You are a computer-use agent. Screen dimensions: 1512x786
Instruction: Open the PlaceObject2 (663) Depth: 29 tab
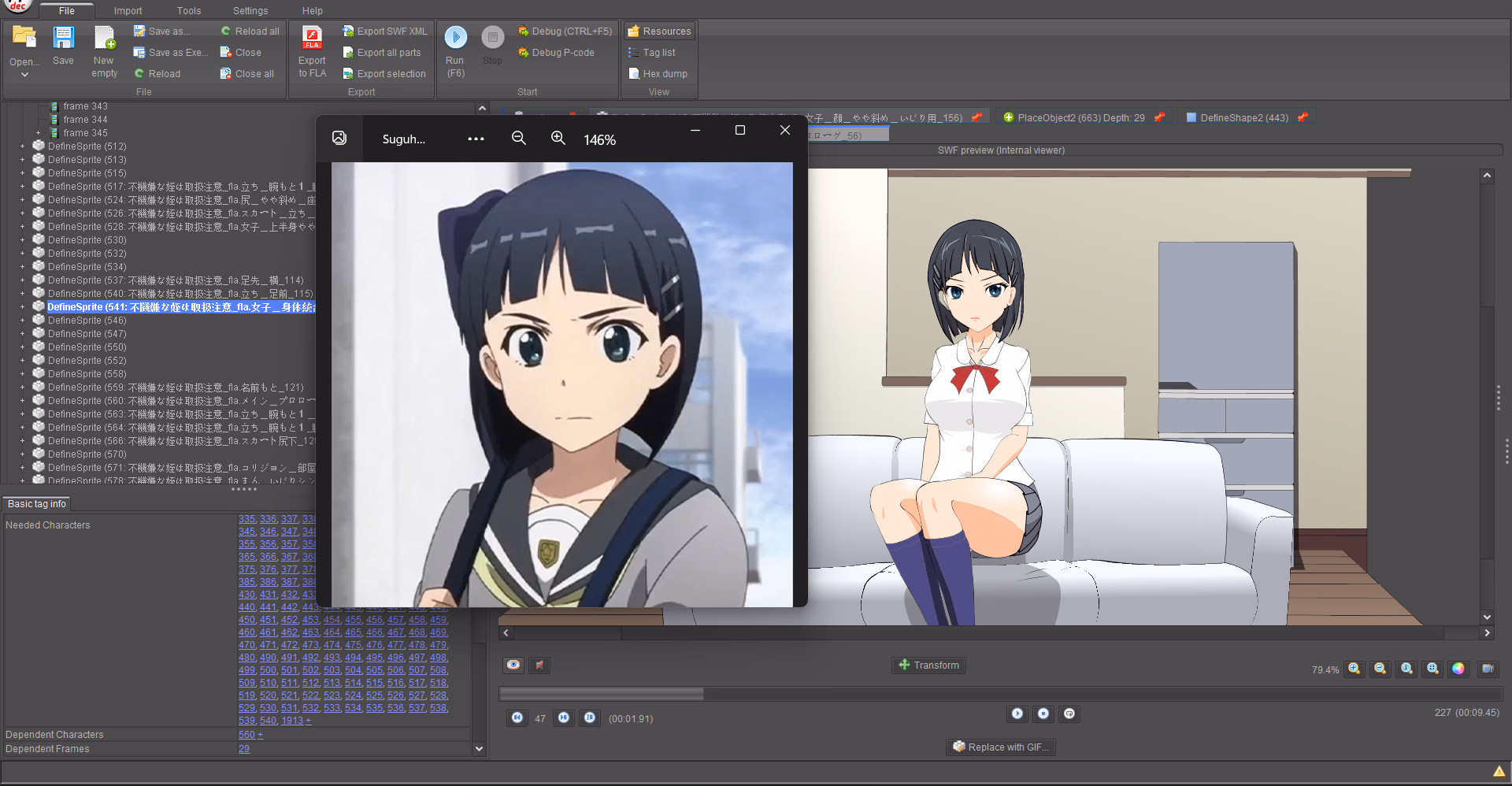pos(1080,118)
